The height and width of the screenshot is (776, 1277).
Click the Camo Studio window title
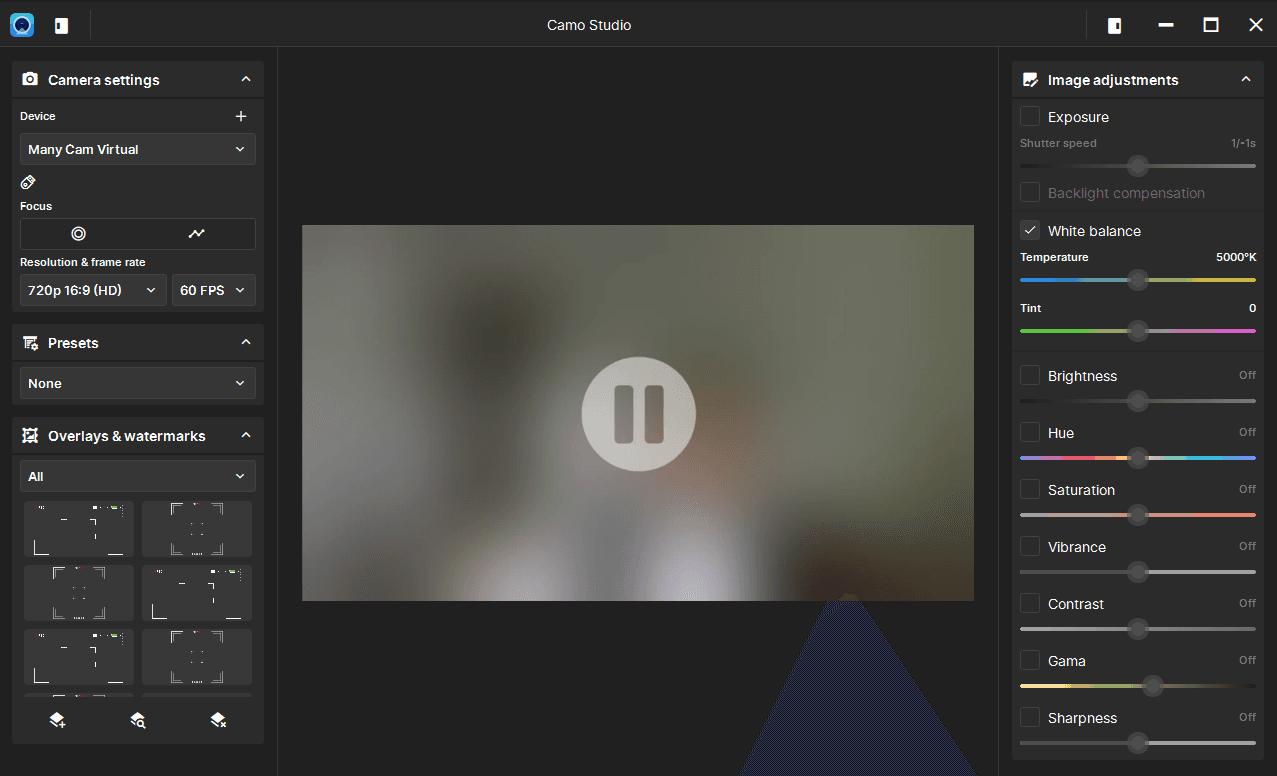(589, 25)
